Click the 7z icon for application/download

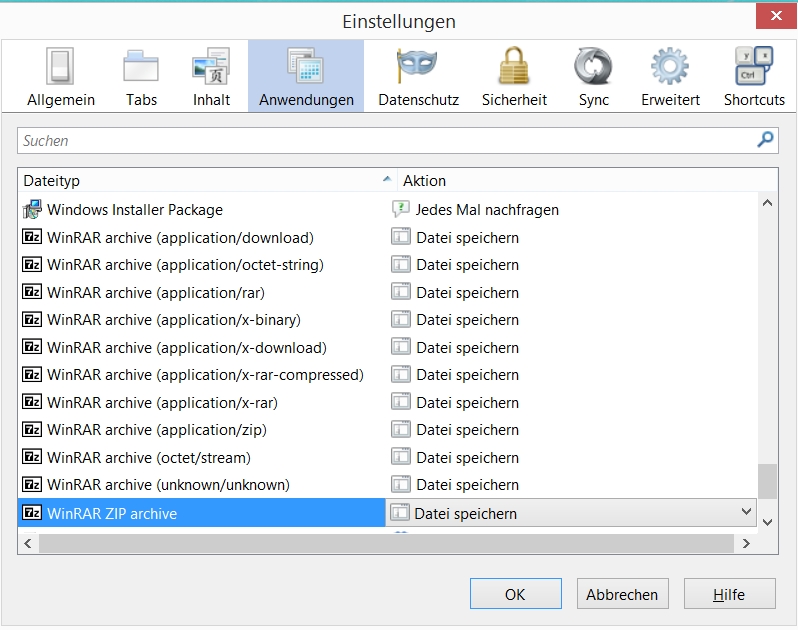coord(32,237)
